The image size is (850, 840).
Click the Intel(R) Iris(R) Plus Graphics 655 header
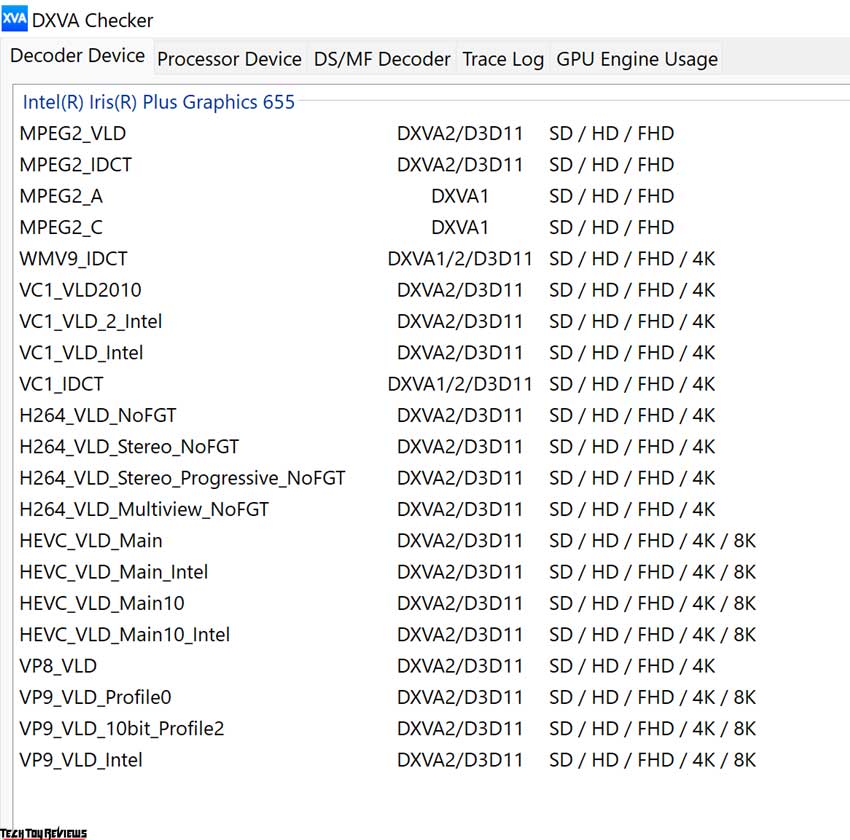158,102
